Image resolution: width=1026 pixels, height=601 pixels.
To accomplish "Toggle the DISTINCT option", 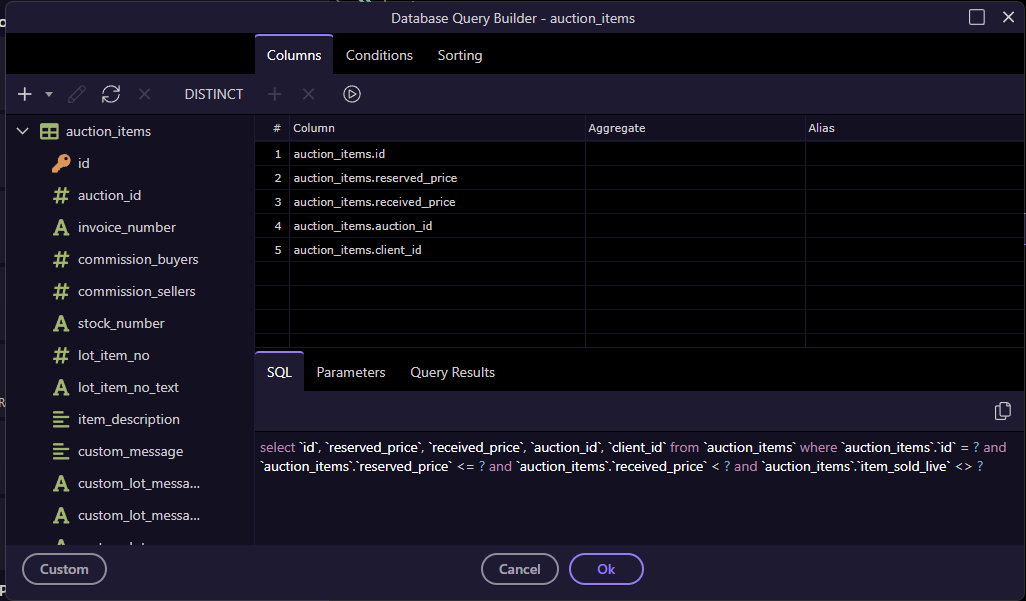I will [x=213, y=94].
